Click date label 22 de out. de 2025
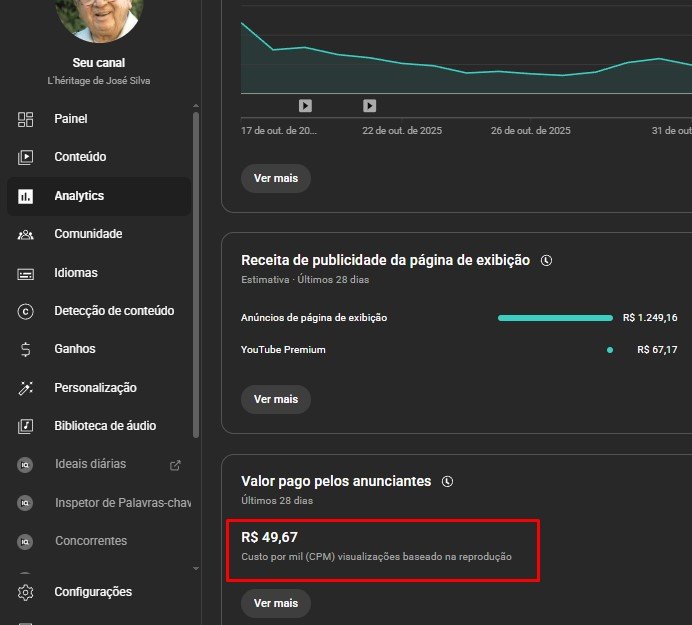 pos(402,131)
